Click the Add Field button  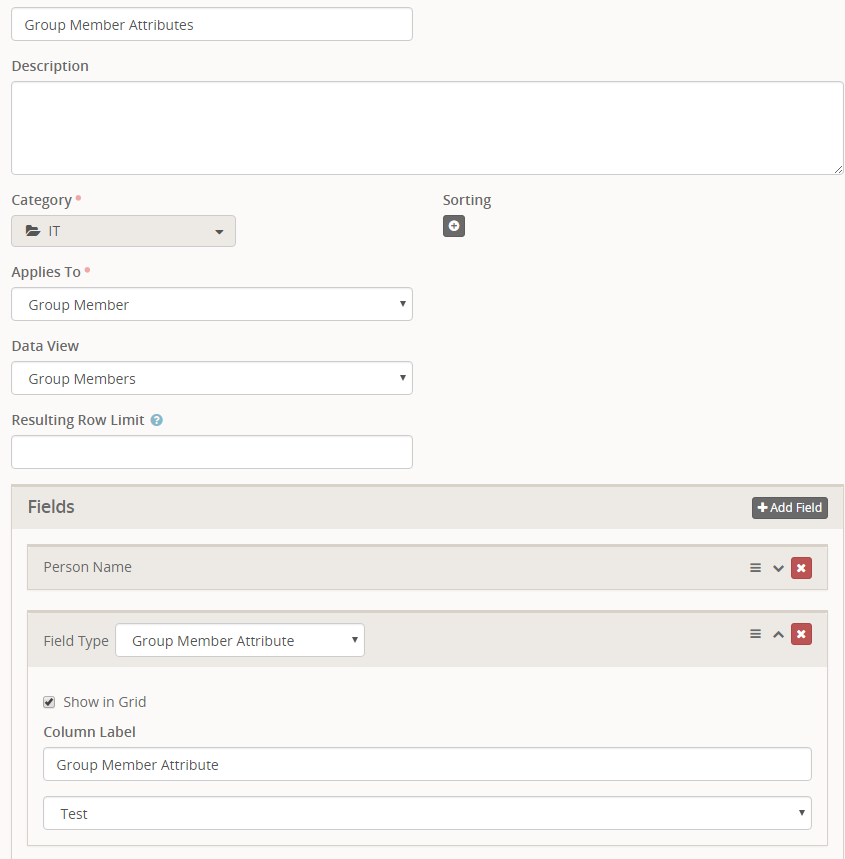pos(790,508)
